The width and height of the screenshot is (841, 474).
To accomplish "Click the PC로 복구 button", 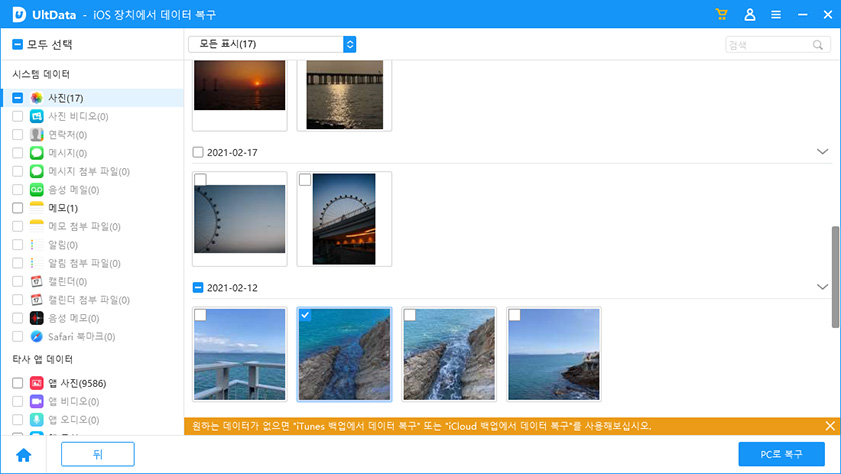I will coord(781,454).
